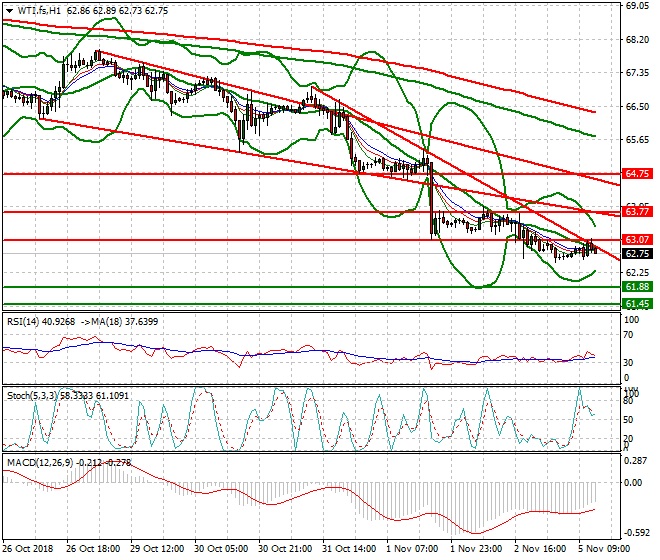Click the 68.20 price scale value
This screenshot has height=560, width=660.
637,40
